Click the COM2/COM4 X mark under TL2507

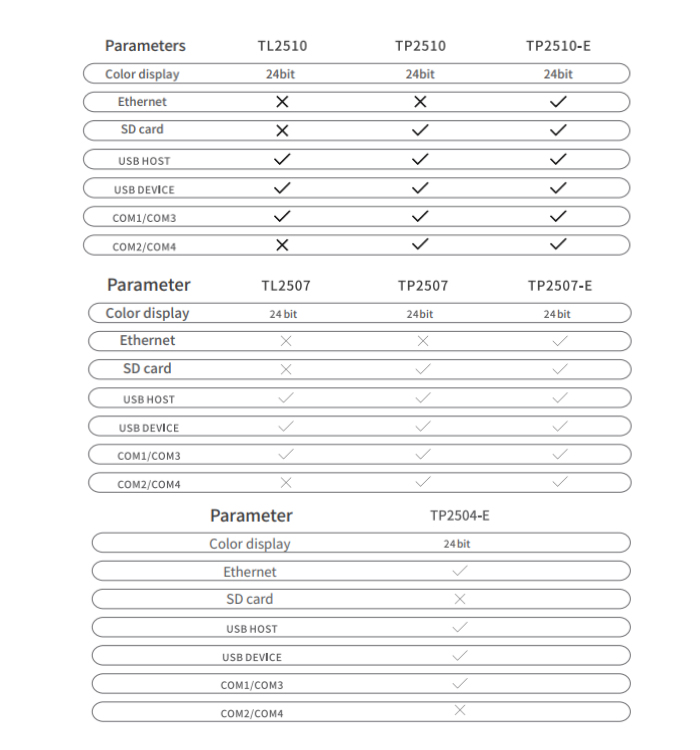[286, 483]
